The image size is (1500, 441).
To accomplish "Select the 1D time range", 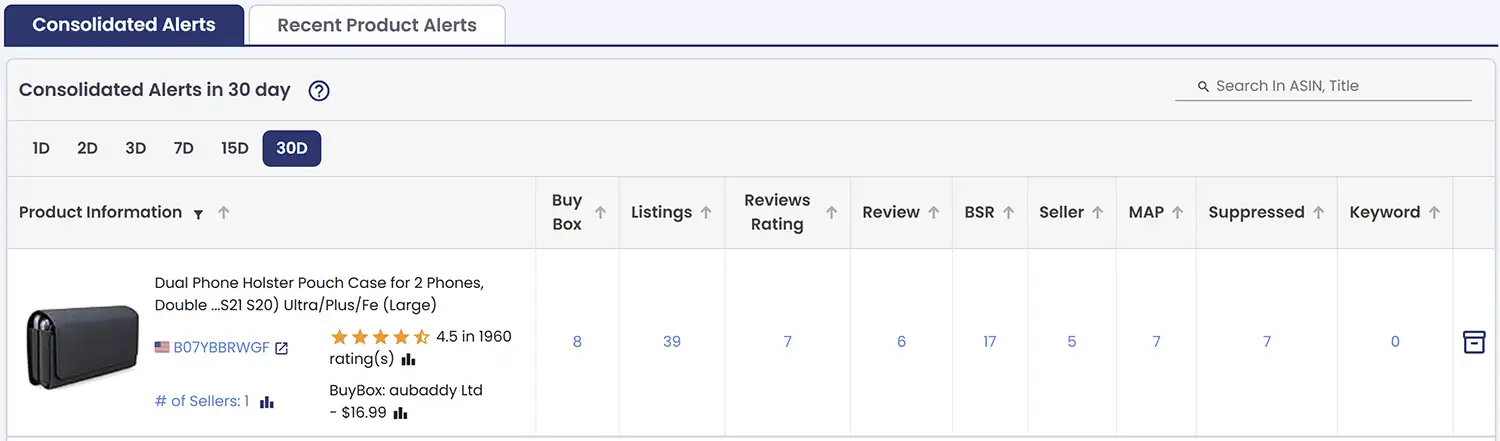I will coord(41,148).
